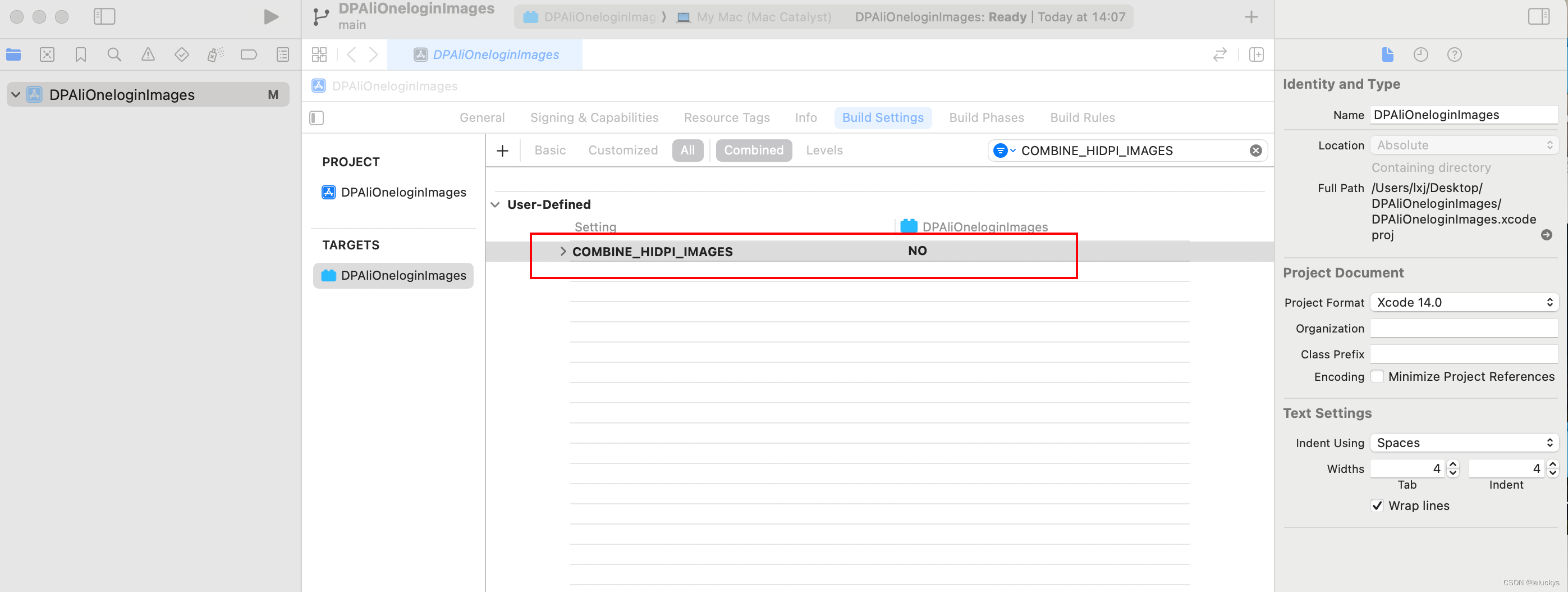Edit the project Name field
This screenshot has height=592, width=1568.
pos(1463,115)
